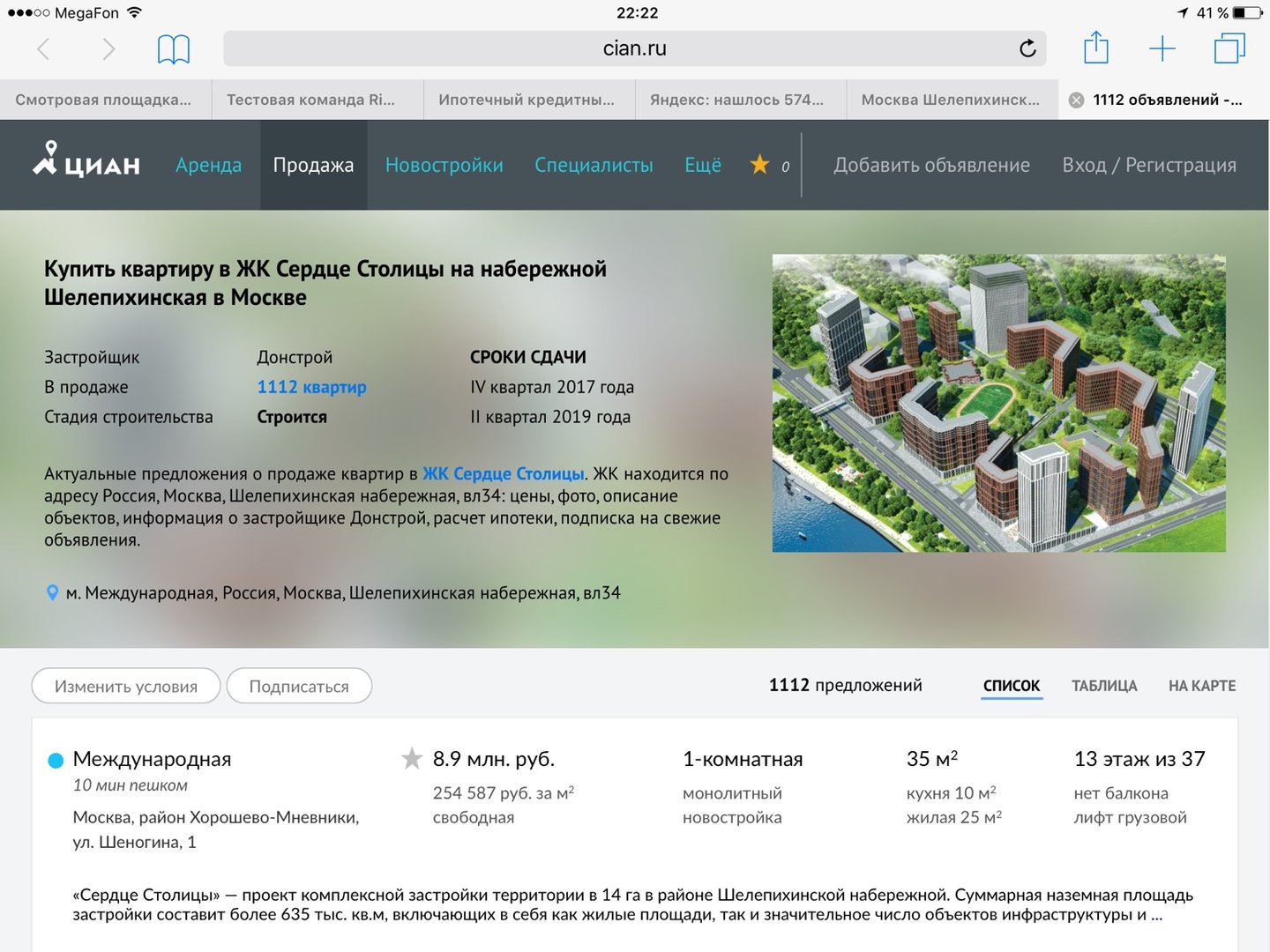Select the СПИСОК view
This screenshot has width=1270, height=952.
tap(1012, 686)
